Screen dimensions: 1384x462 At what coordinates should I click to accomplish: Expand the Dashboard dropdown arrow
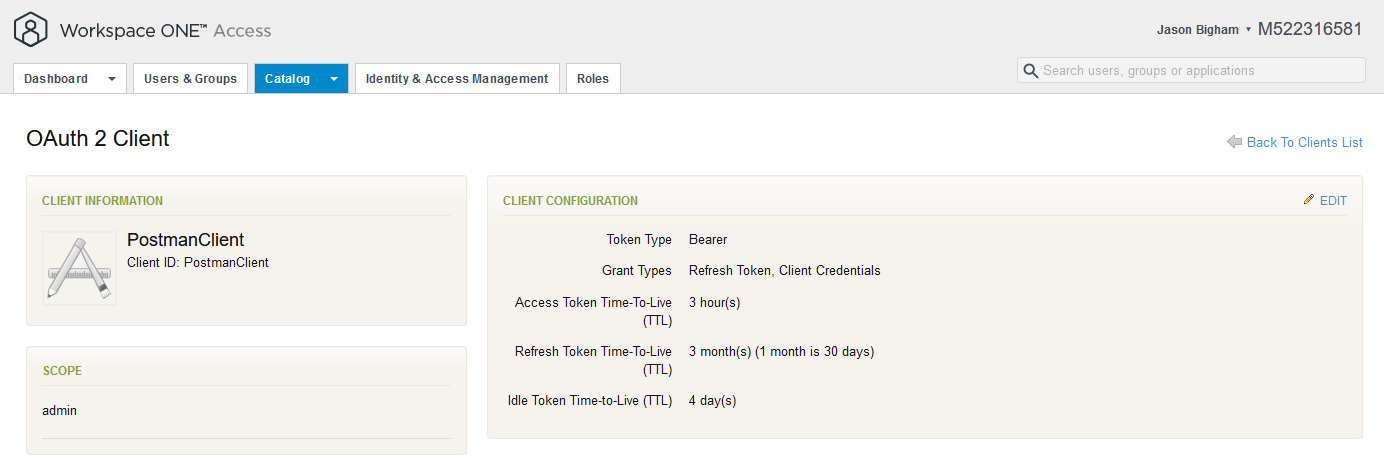coord(112,79)
